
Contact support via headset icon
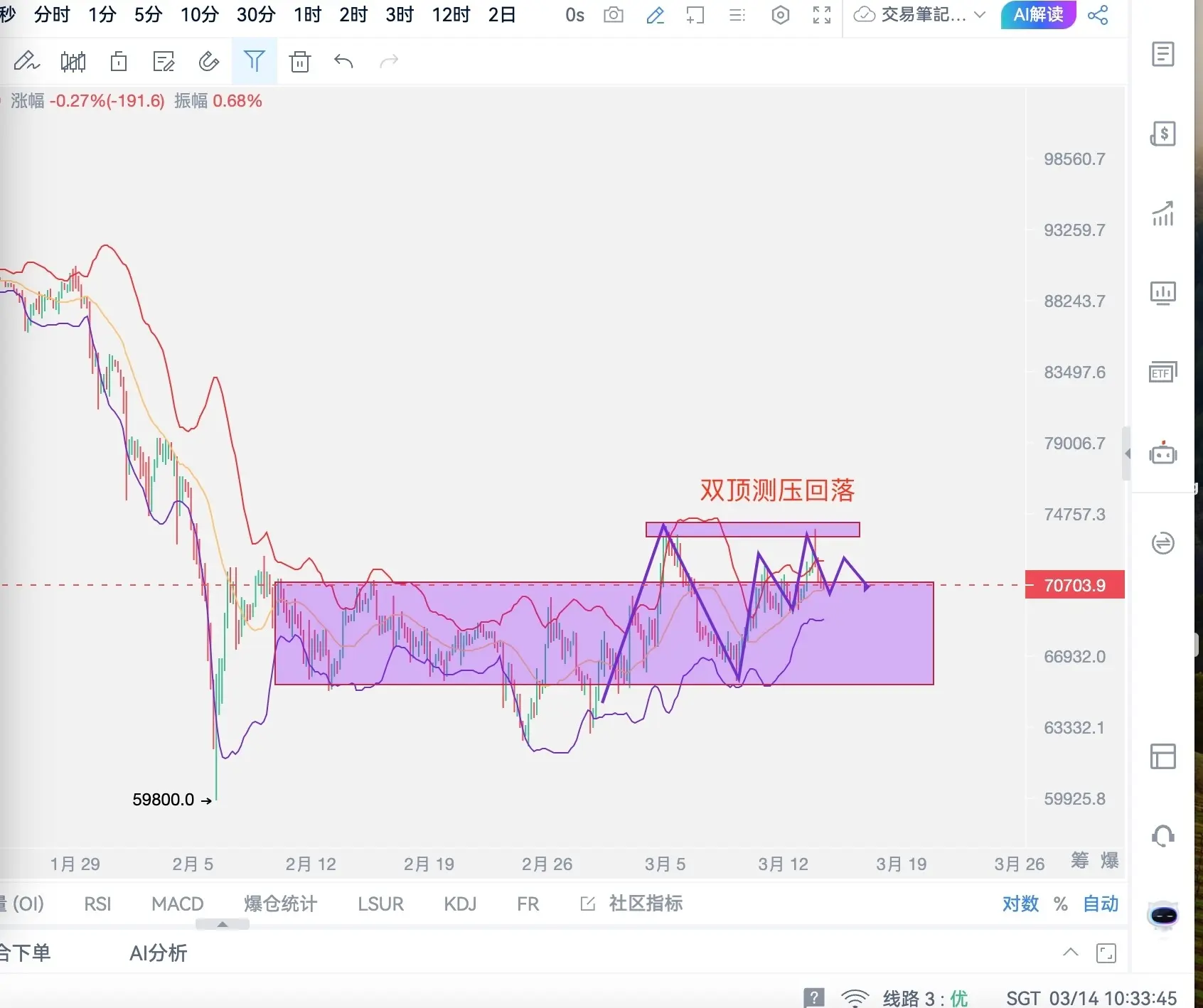[x=1163, y=836]
